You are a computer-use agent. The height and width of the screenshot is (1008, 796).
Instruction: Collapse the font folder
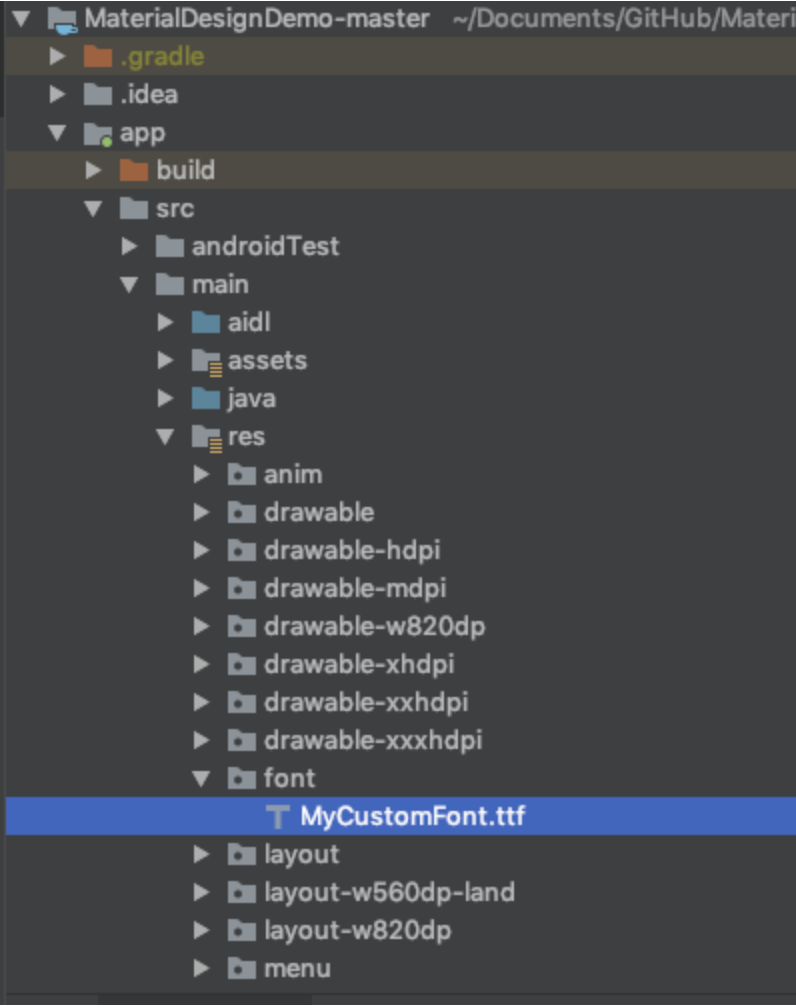[x=201, y=778]
